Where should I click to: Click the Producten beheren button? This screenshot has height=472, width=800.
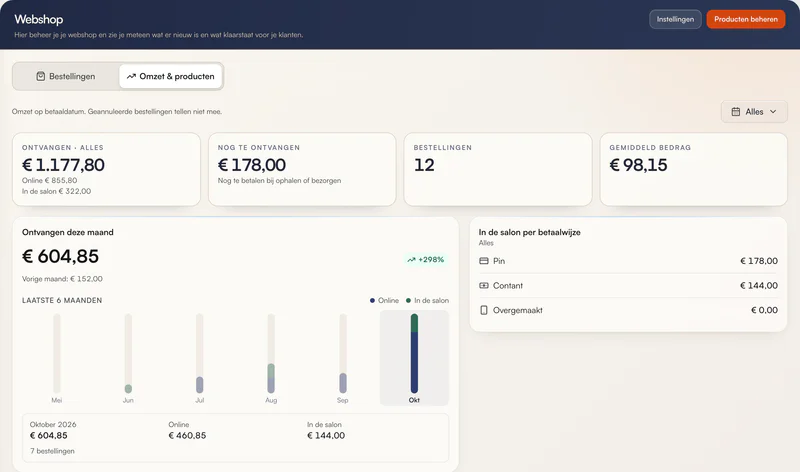[745, 19]
